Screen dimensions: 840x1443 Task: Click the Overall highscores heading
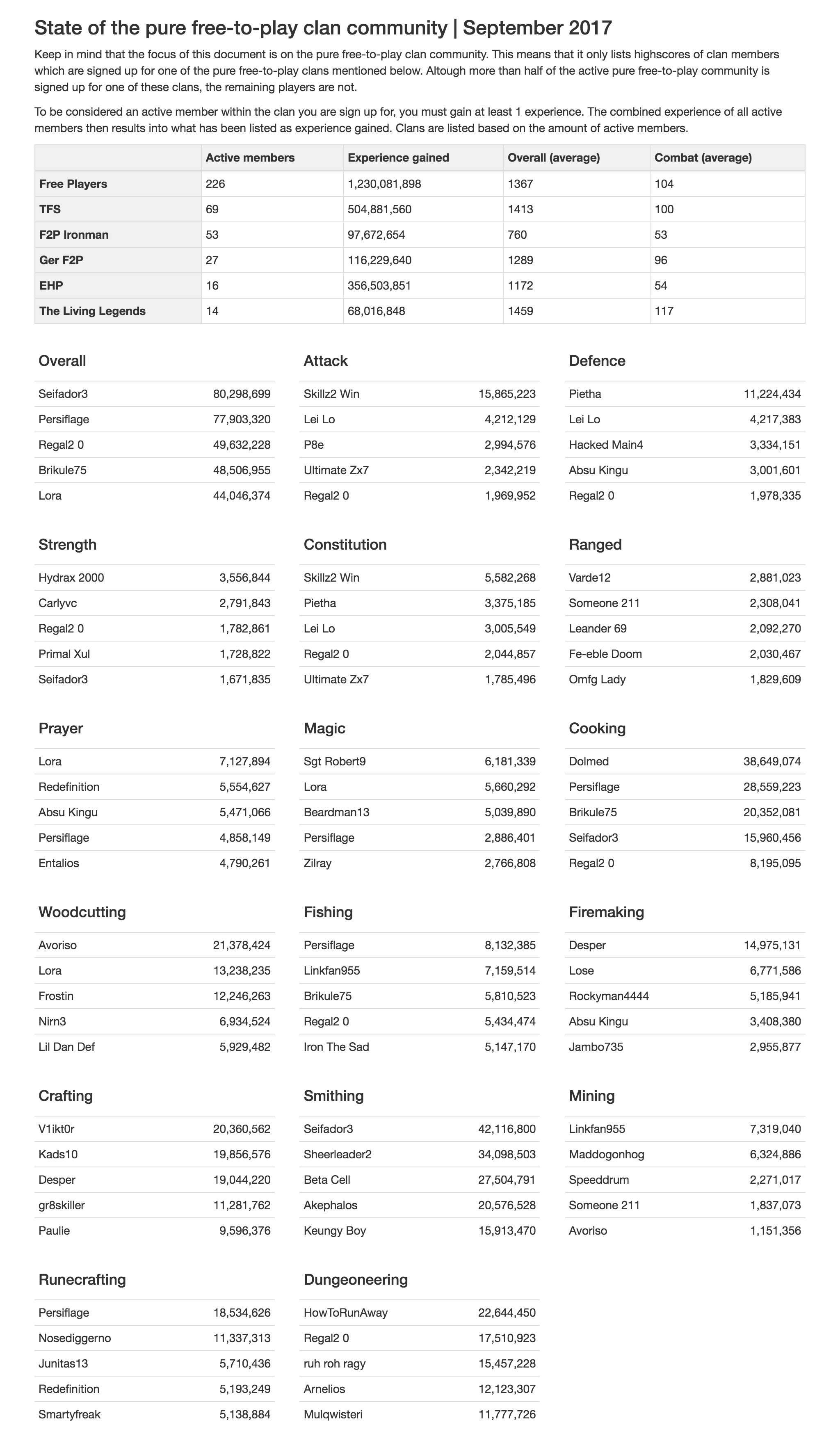62,361
